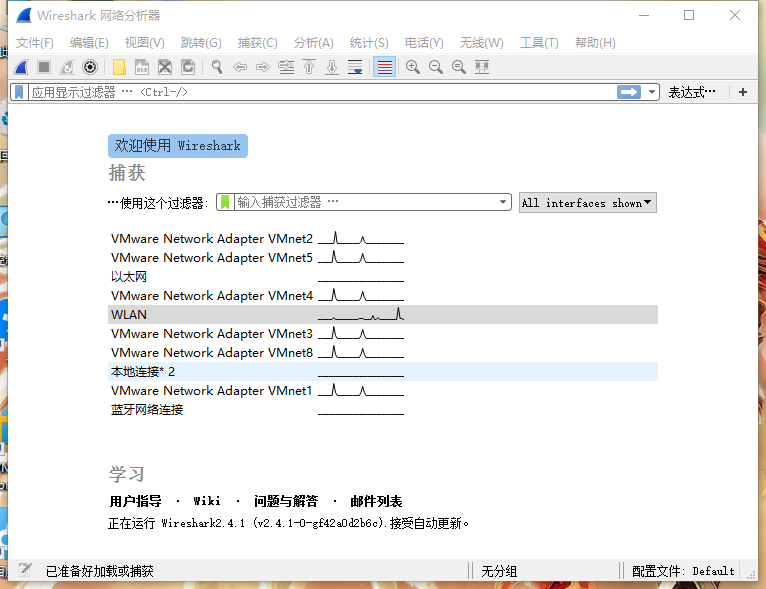Open the 统计(S) menu
The image size is (766, 589).
coord(369,43)
